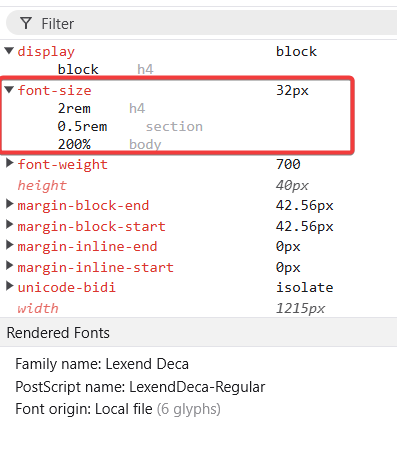Select the width property name
This screenshot has height=453, width=397.
[38, 308]
